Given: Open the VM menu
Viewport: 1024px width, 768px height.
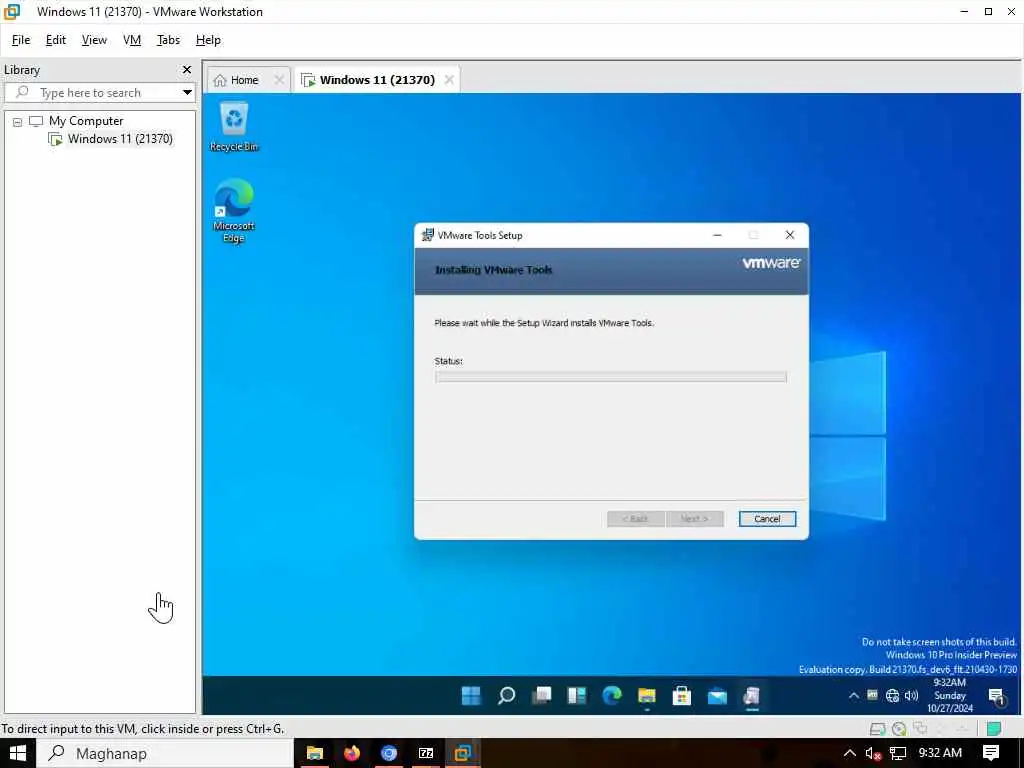Looking at the screenshot, I should point(132,40).
